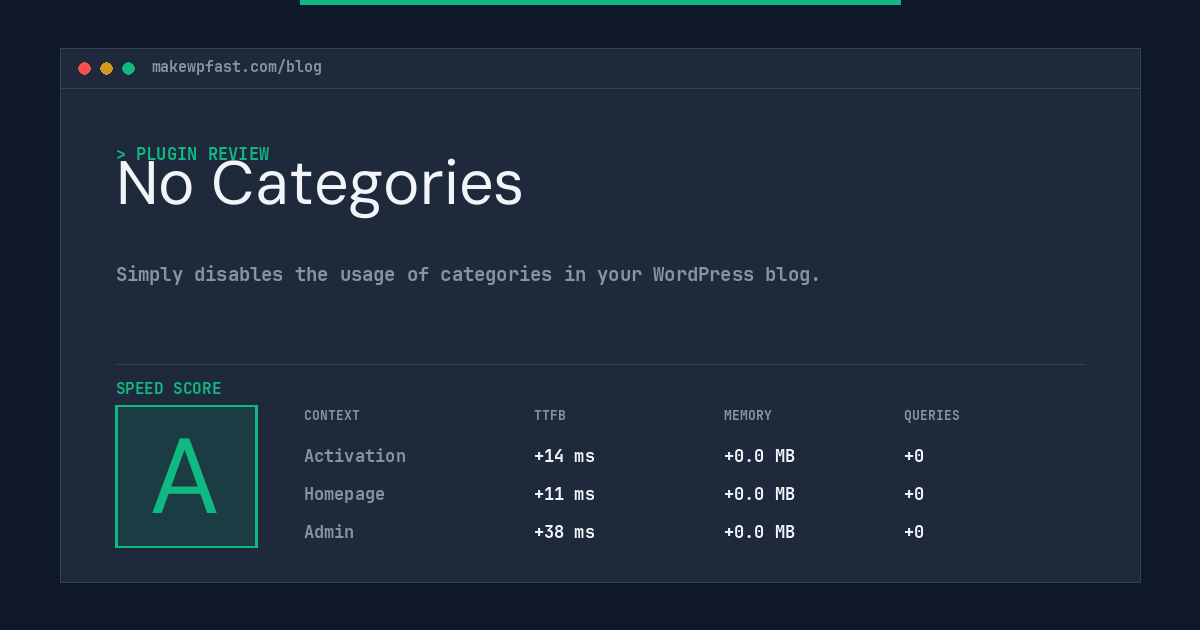The height and width of the screenshot is (630, 1200).
Task: Click the grade A score box
Action: tap(186, 476)
